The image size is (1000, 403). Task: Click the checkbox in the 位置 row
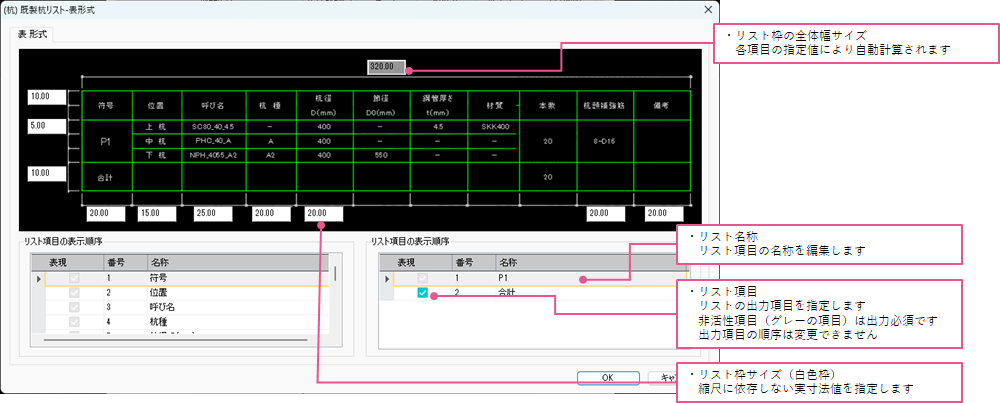coord(74,293)
